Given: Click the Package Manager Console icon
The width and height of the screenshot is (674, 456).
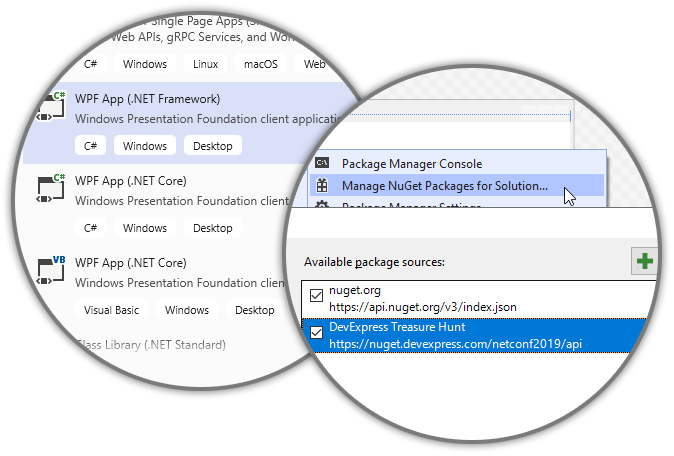Looking at the screenshot, I should (x=322, y=163).
